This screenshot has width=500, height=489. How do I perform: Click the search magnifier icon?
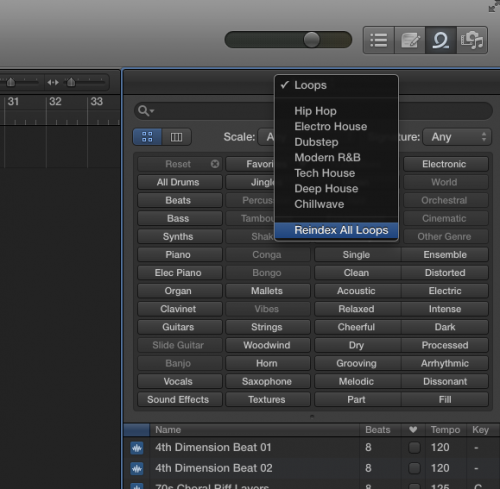[143, 110]
